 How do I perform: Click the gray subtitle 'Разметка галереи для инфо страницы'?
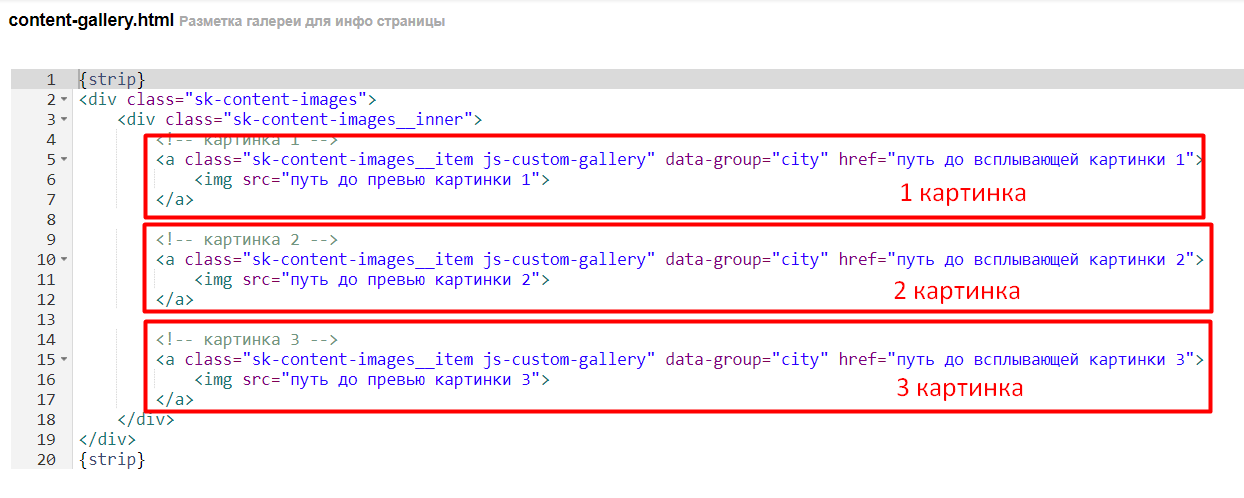point(312,21)
